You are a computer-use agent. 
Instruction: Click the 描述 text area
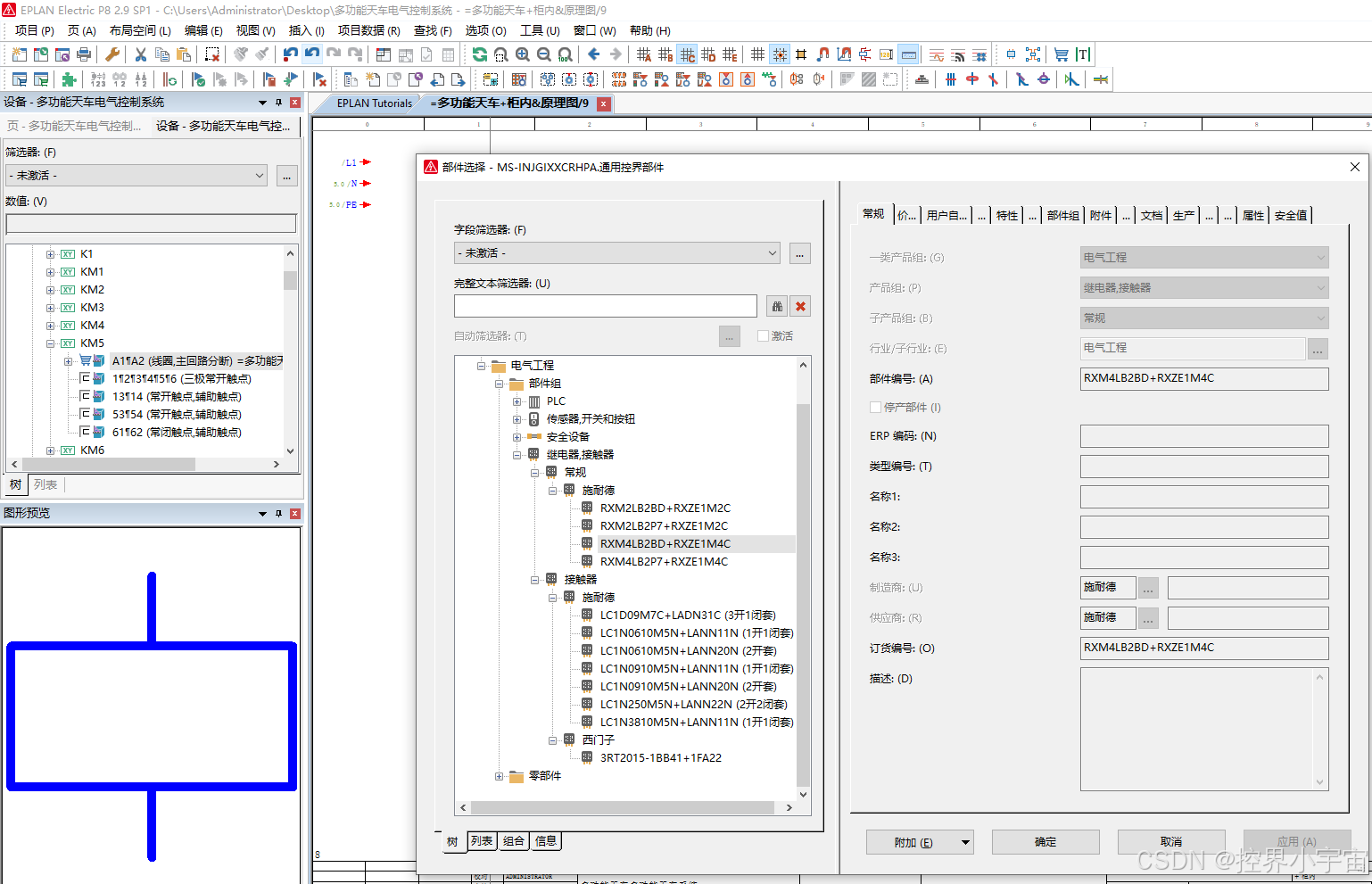pos(1204,729)
